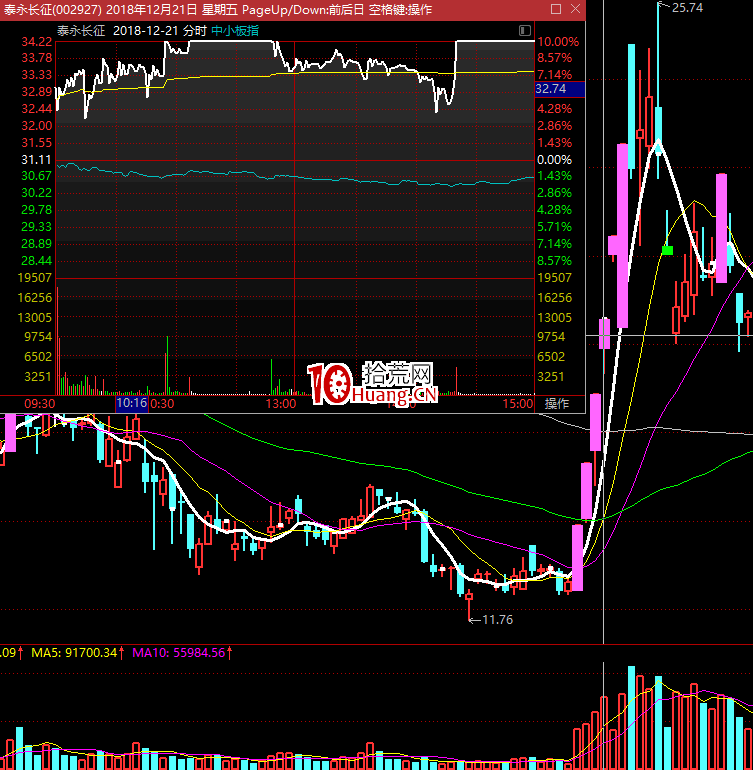Screen dimensions: 753x770
Task: Click the 11.76 low price annotation
Action: (x=498, y=620)
